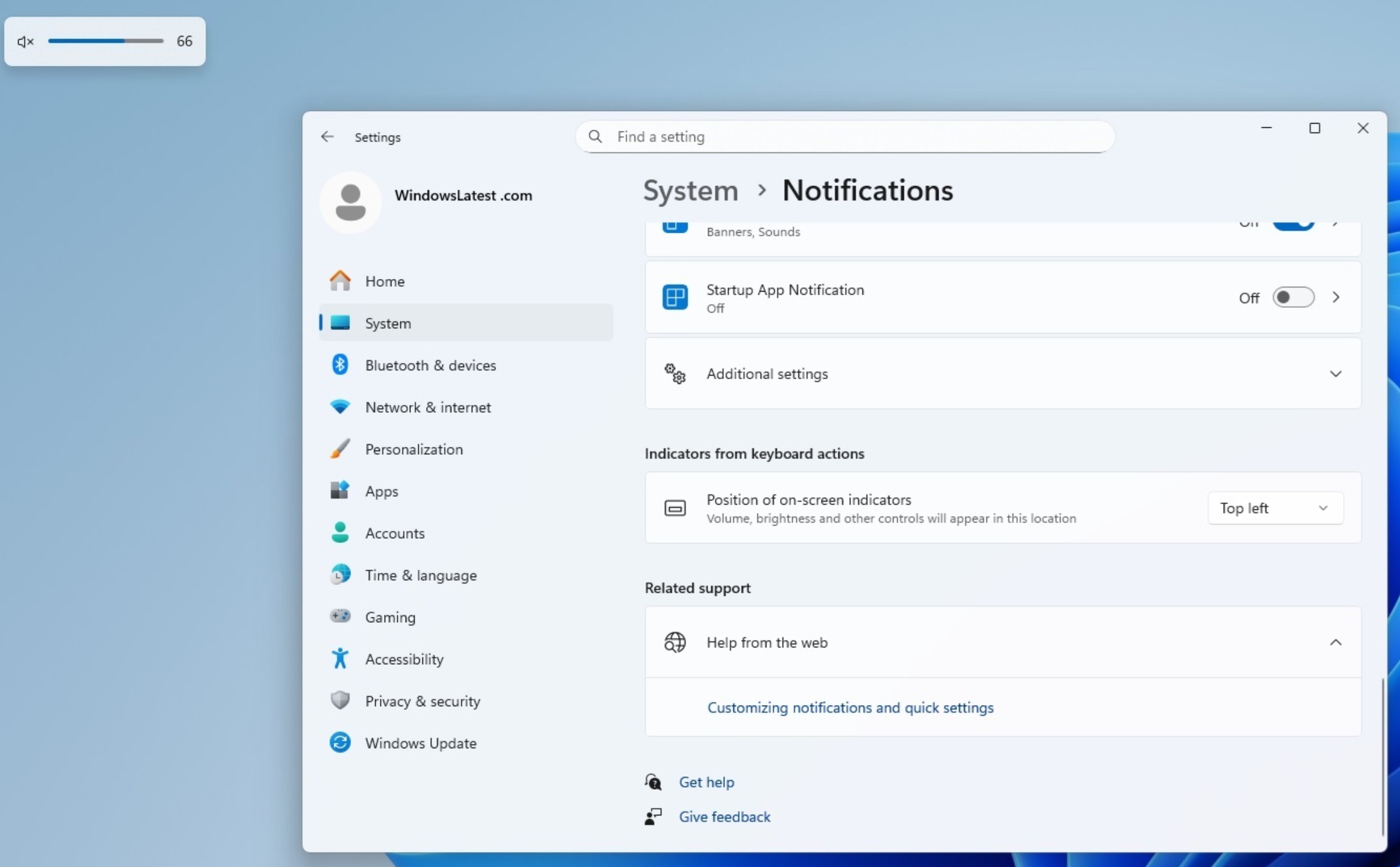Select the Accounts icon in sidebar

(340, 532)
